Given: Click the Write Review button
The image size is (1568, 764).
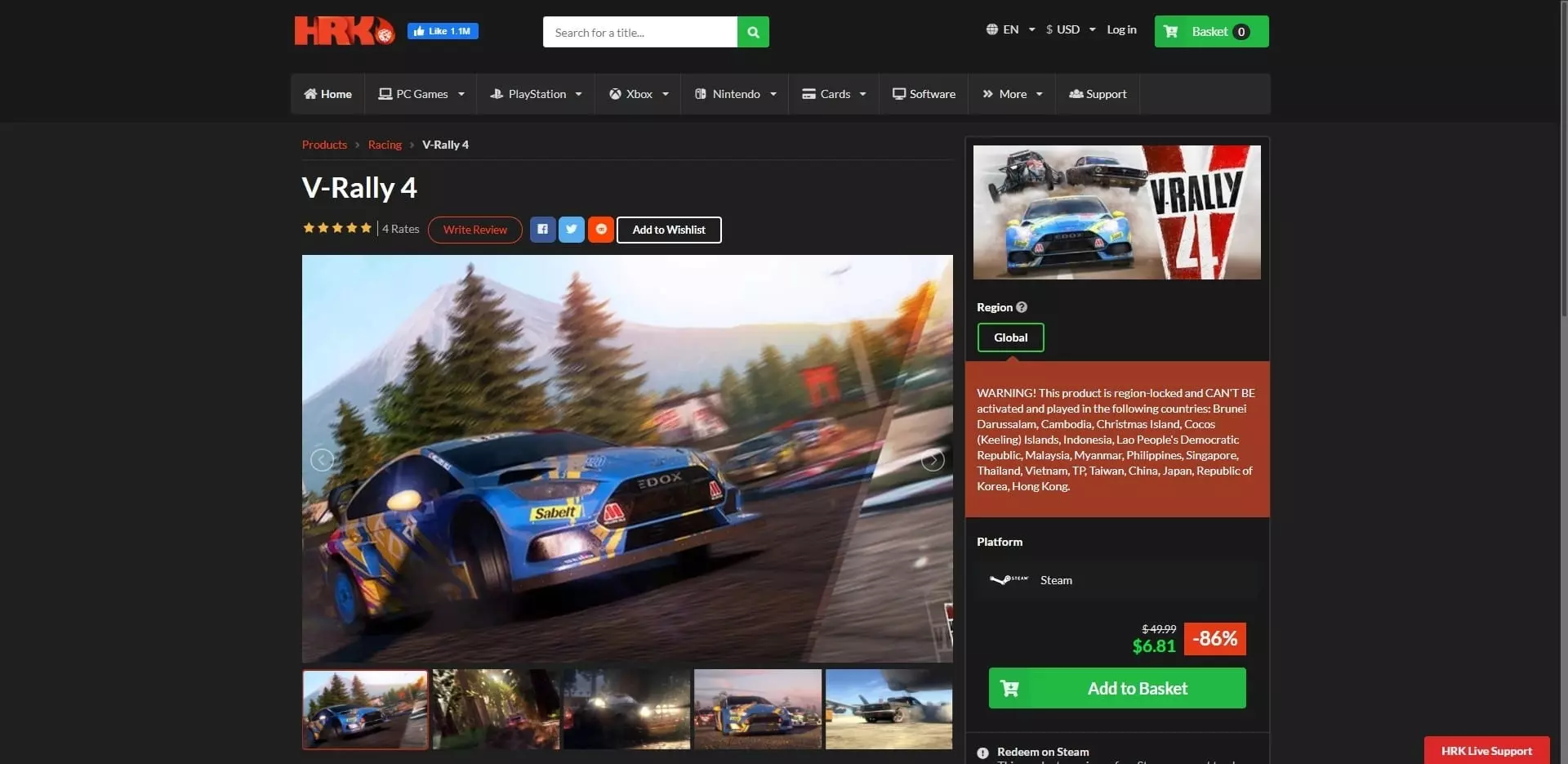Looking at the screenshot, I should (x=475, y=230).
